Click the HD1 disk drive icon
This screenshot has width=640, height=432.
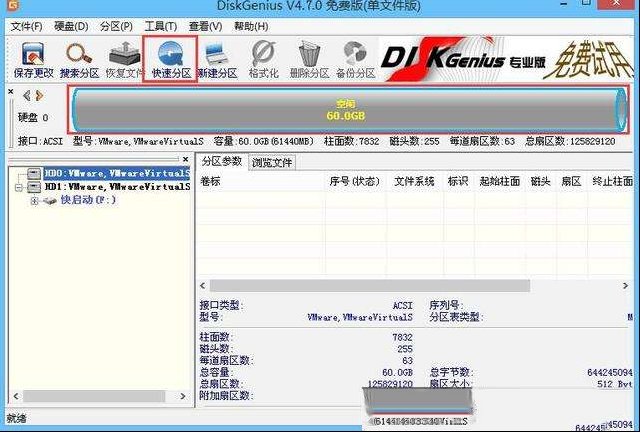click(x=34, y=187)
